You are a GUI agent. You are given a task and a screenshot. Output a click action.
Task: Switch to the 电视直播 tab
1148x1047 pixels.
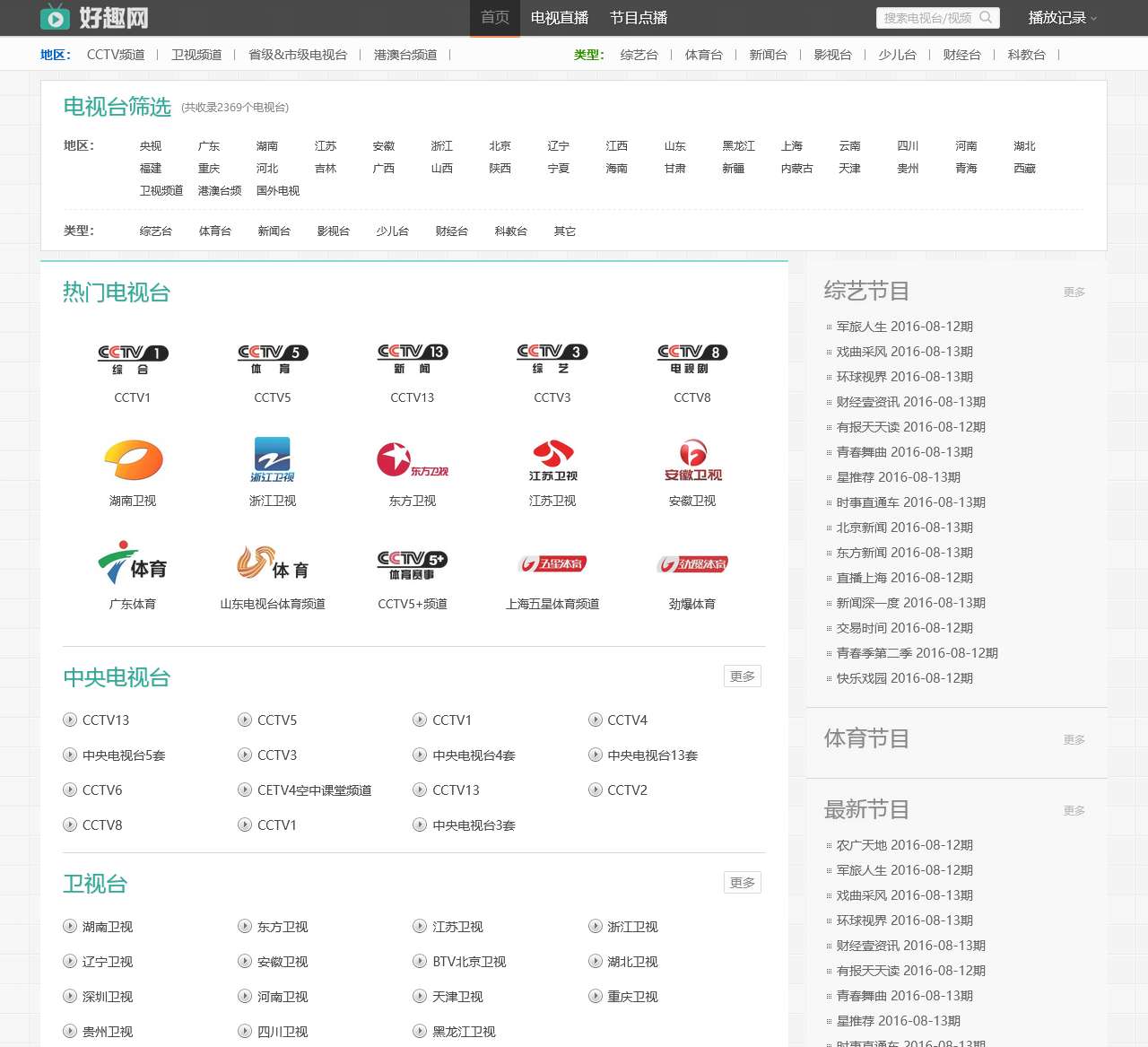[557, 18]
